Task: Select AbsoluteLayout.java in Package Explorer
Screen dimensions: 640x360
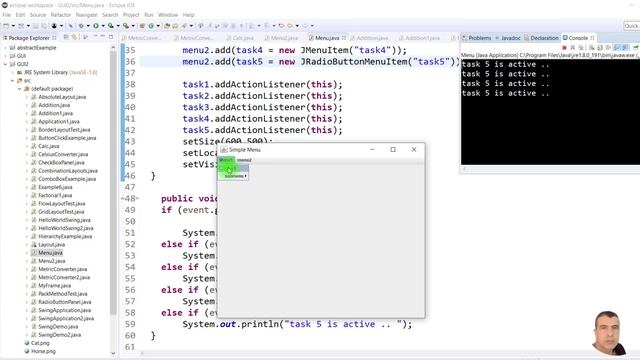Action: coord(62,97)
